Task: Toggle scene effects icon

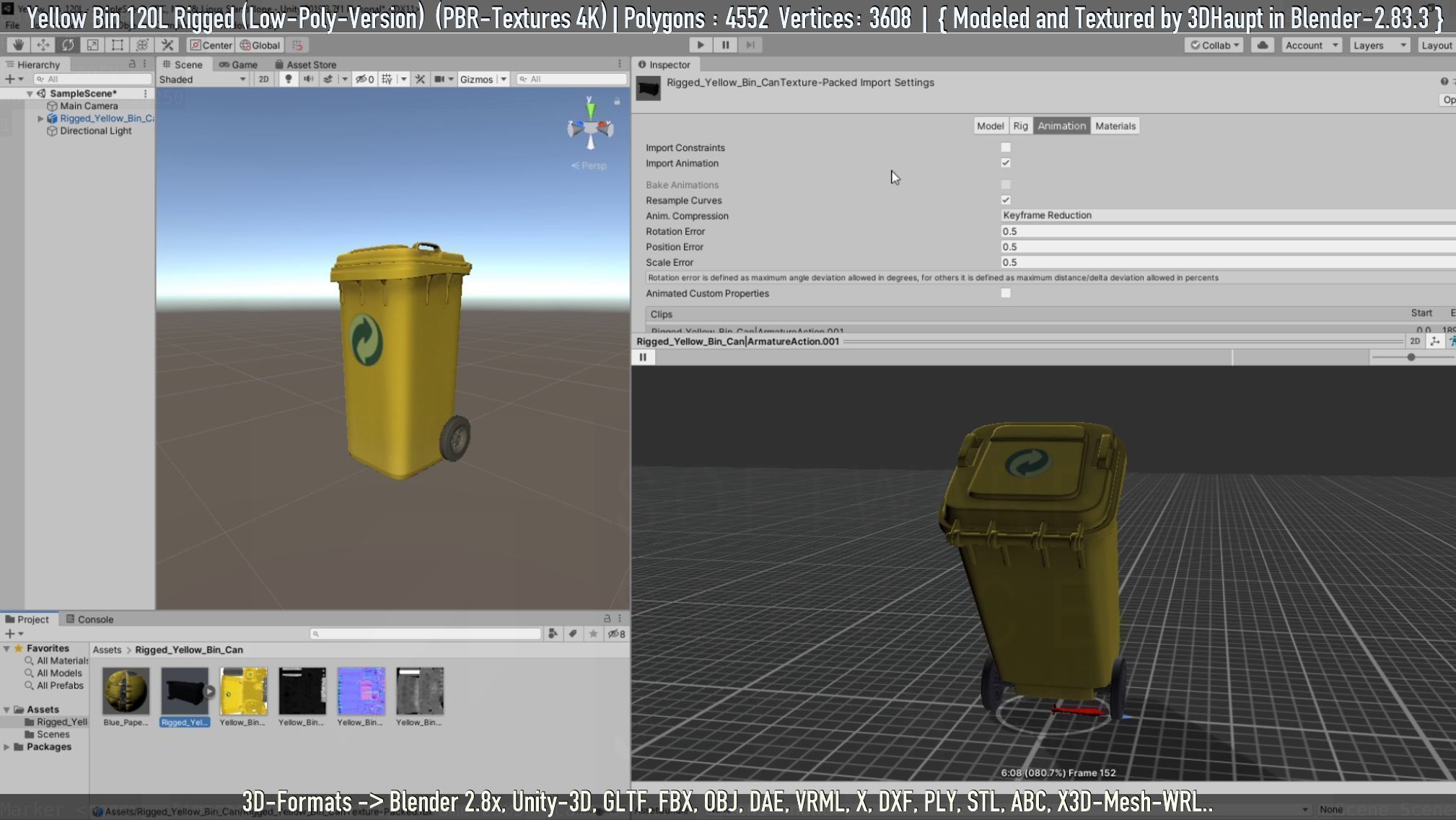Action: coord(328,79)
